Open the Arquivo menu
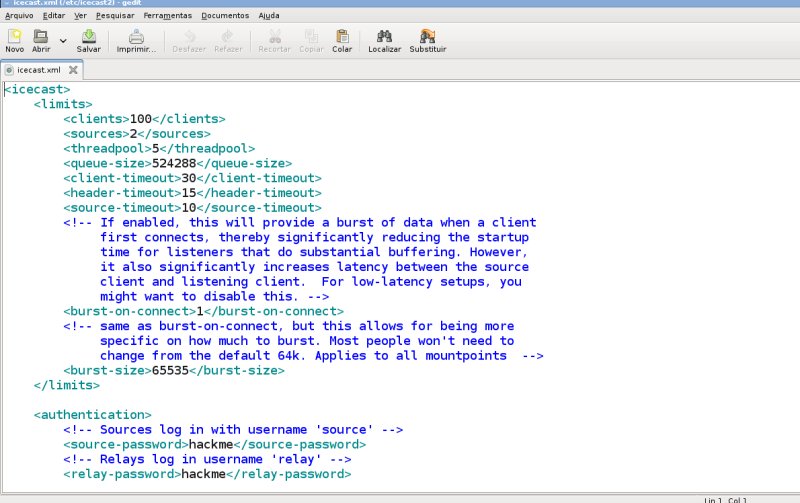This screenshot has height=503, width=800. [x=19, y=16]
